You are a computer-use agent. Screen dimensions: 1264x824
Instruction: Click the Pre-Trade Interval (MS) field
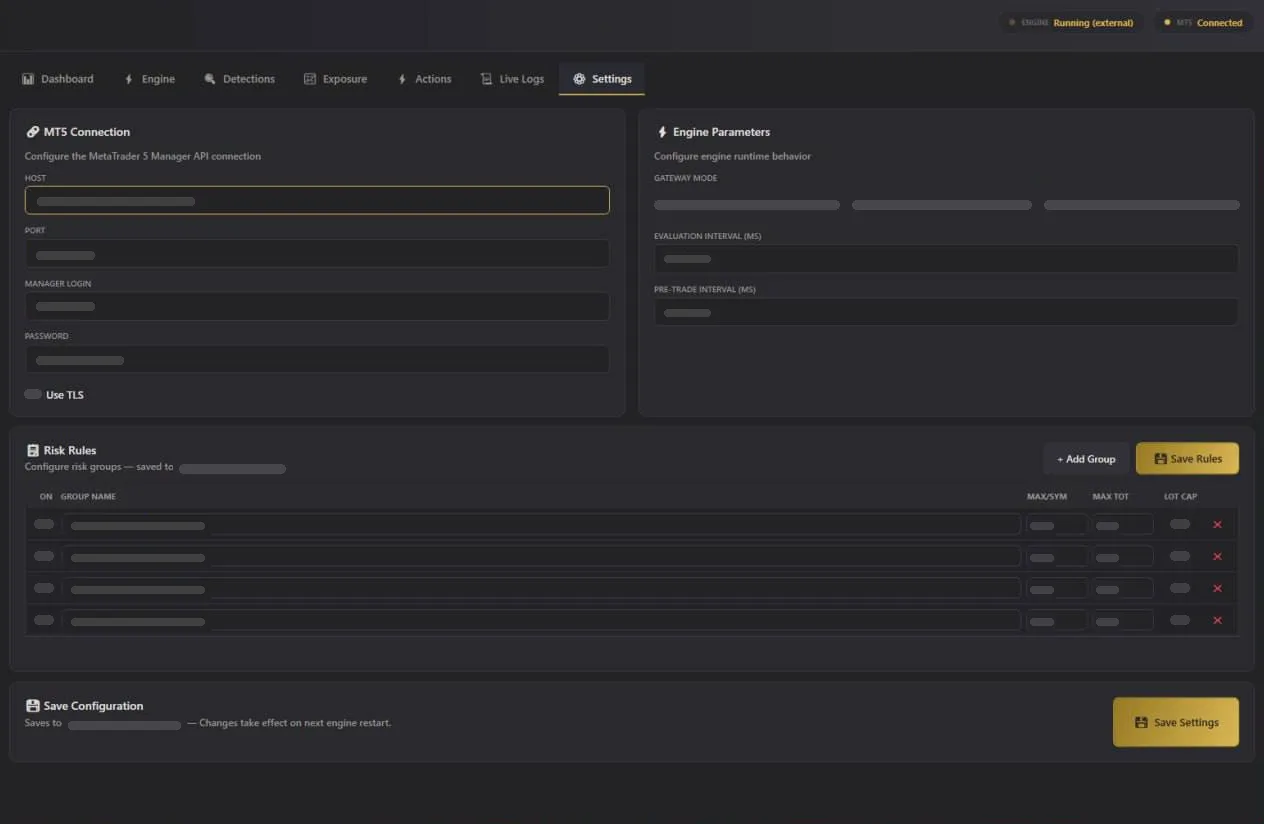click(x=946, y=312)
